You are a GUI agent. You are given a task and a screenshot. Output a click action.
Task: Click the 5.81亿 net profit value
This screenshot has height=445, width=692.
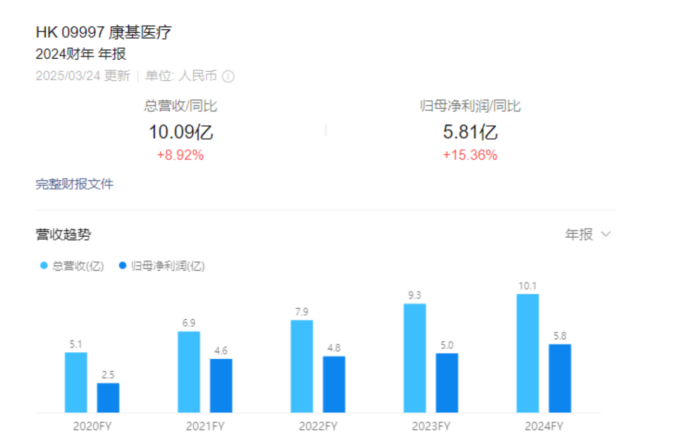470,132
